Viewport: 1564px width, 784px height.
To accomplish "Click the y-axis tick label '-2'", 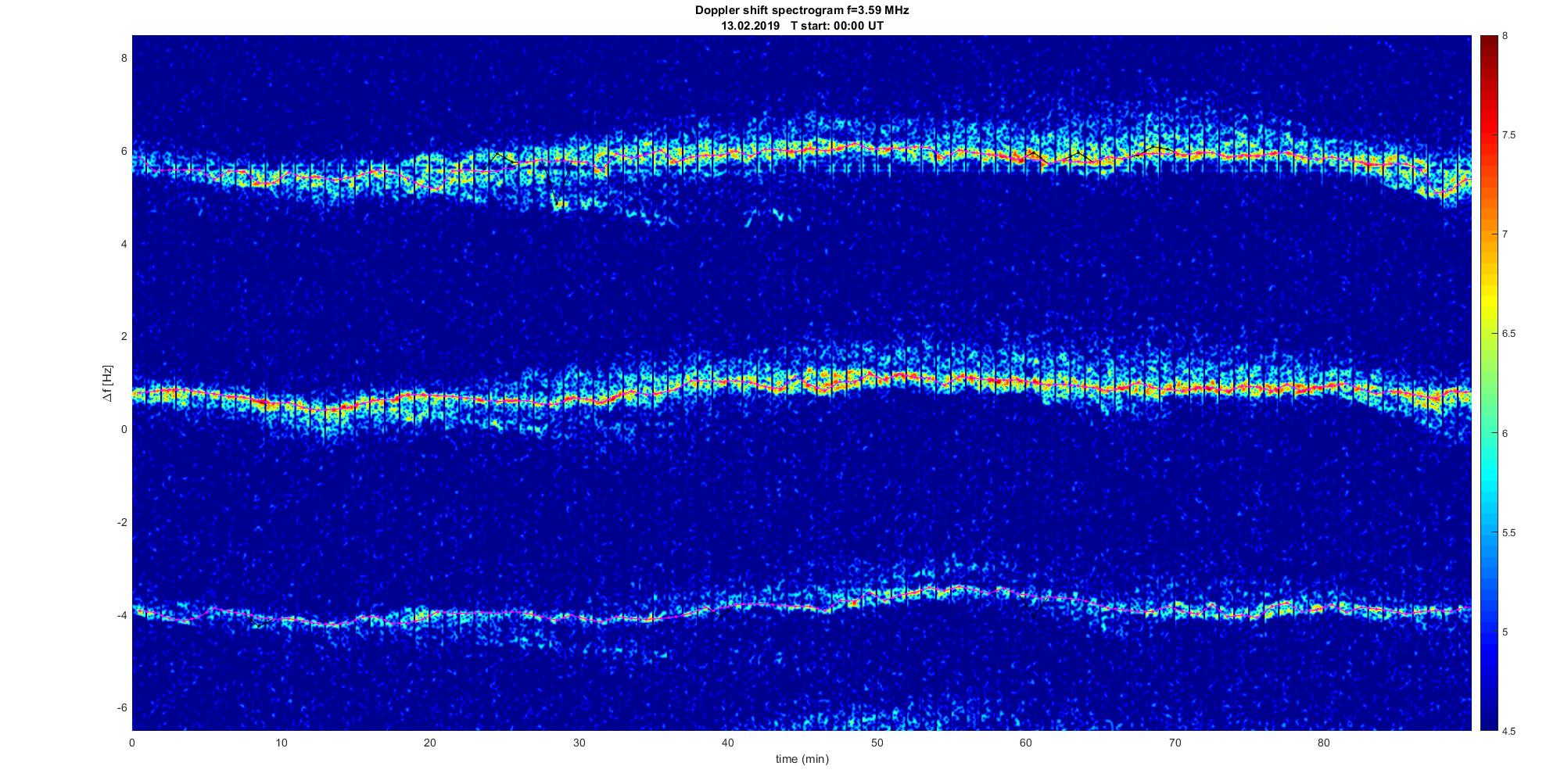I will 121,522.
